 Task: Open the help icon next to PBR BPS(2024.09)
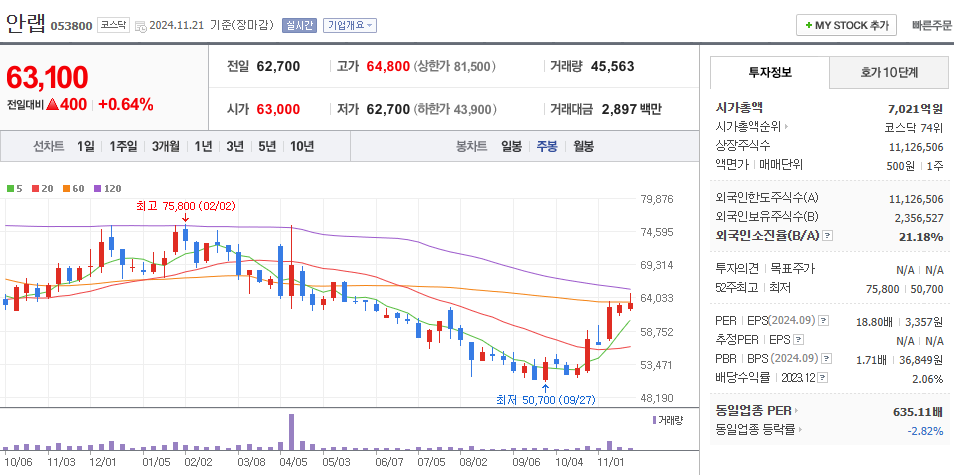[827, 359]
